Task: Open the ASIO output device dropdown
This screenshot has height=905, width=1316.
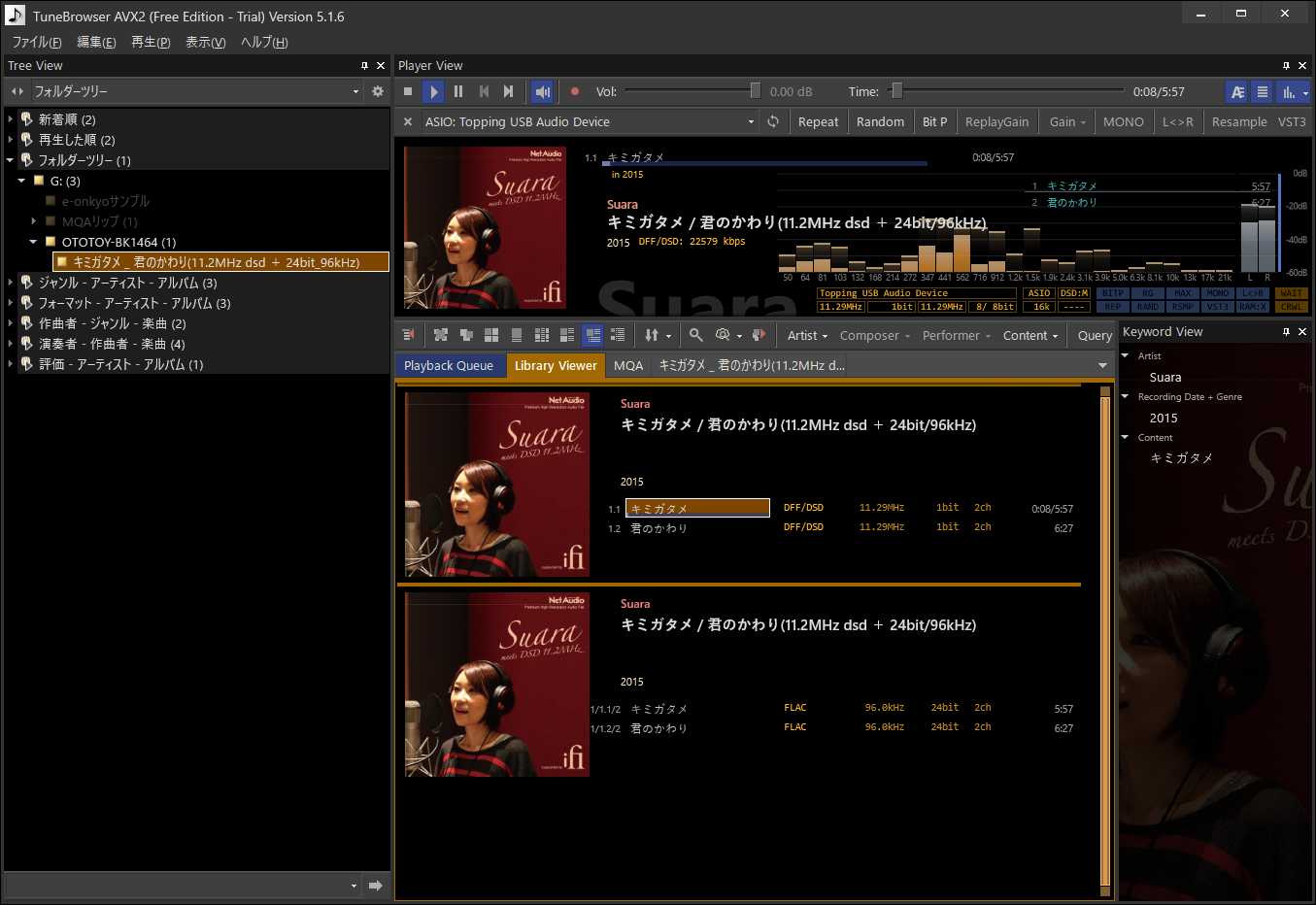Action: (751, 121)
